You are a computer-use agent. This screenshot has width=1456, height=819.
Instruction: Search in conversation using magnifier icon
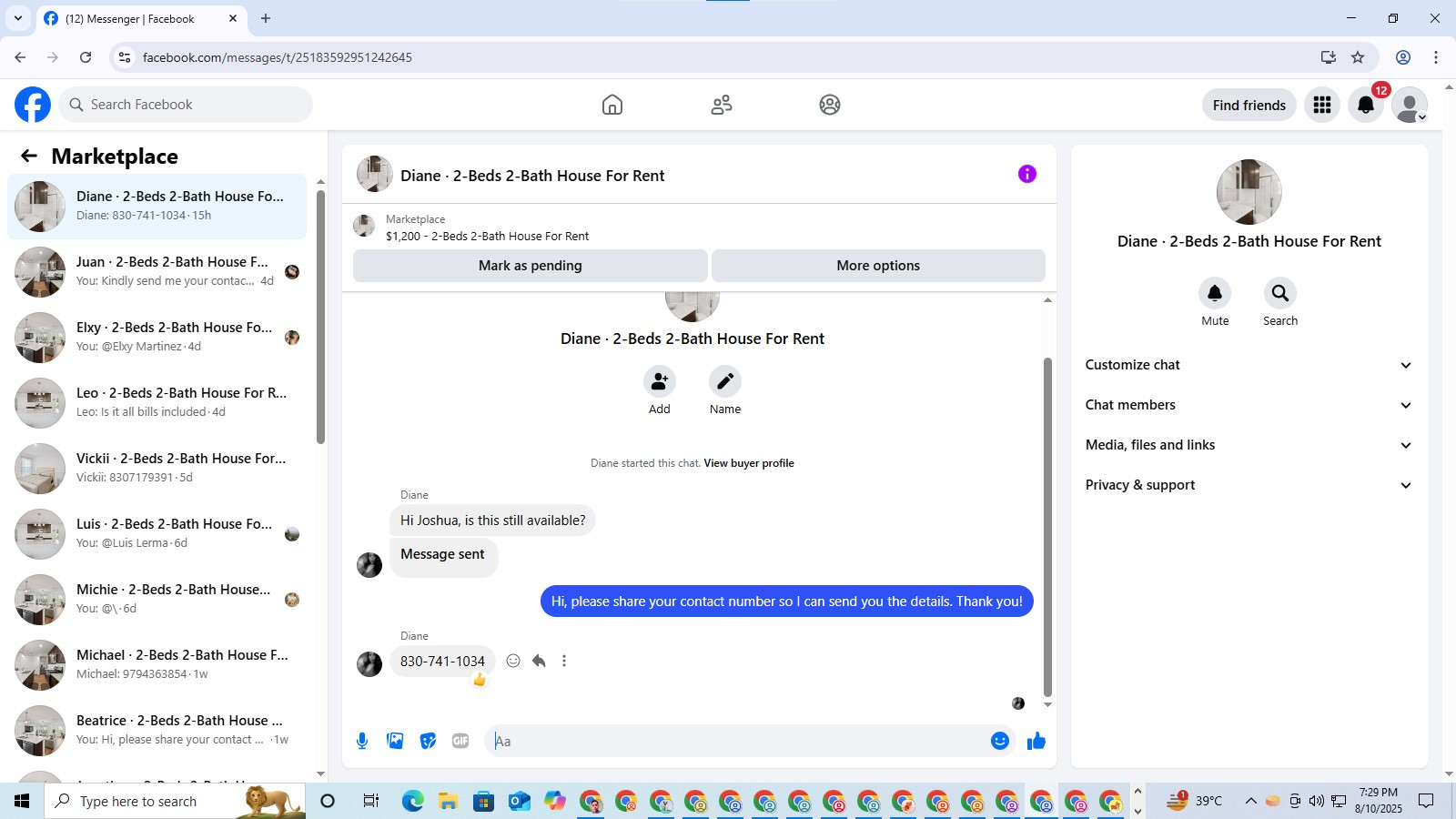tap(1280, 293)
